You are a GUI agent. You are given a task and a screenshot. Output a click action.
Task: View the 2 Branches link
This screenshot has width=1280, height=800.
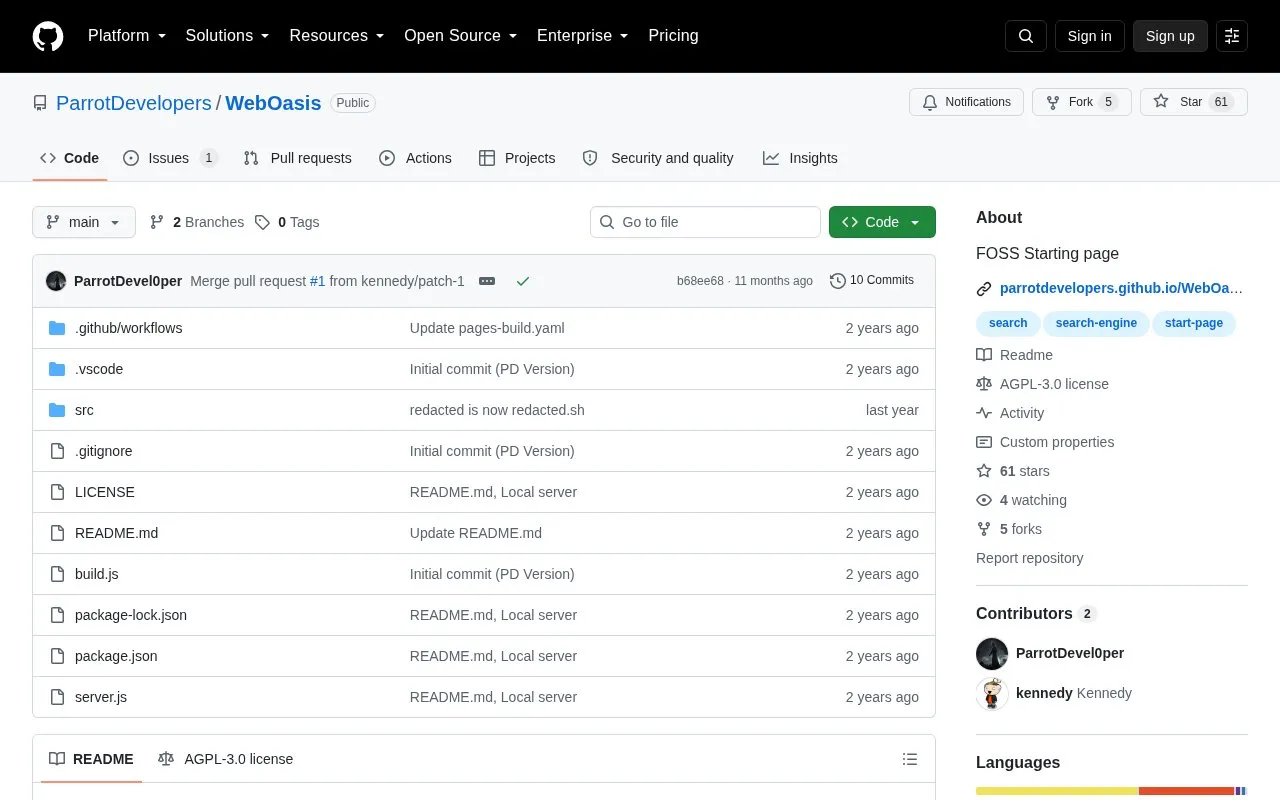point(197,222)
